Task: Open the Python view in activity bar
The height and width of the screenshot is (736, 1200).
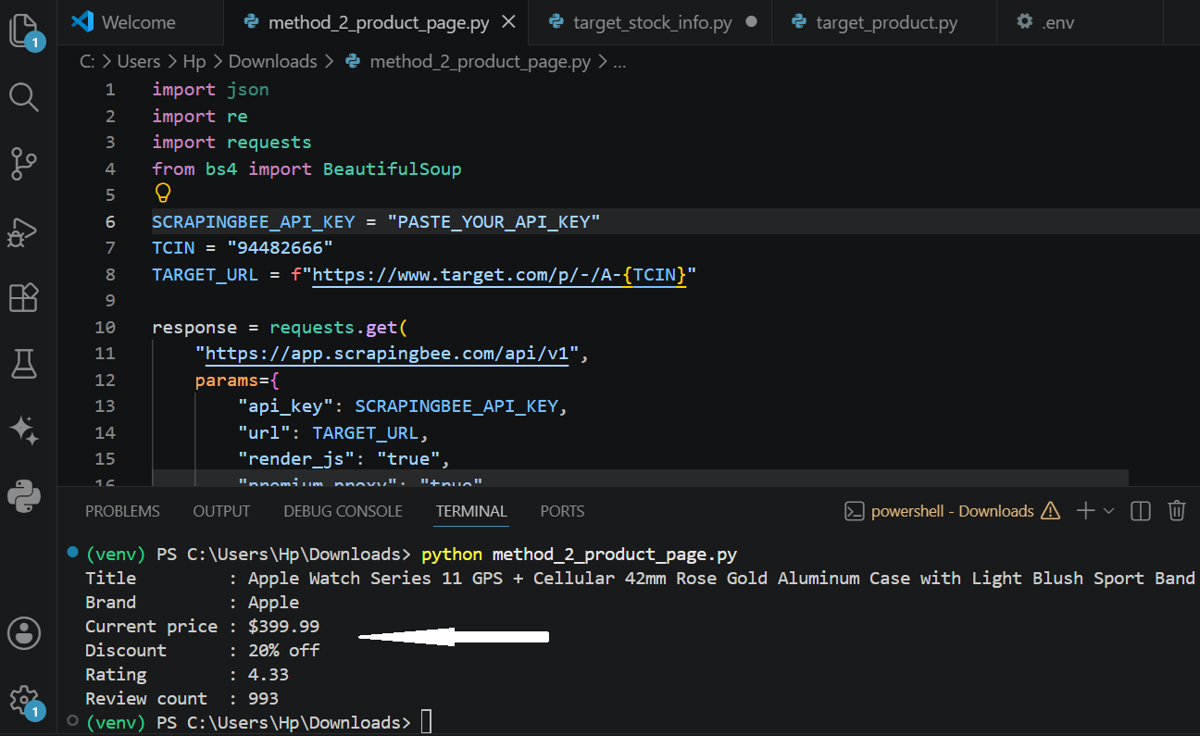Action: click(24, 496)
